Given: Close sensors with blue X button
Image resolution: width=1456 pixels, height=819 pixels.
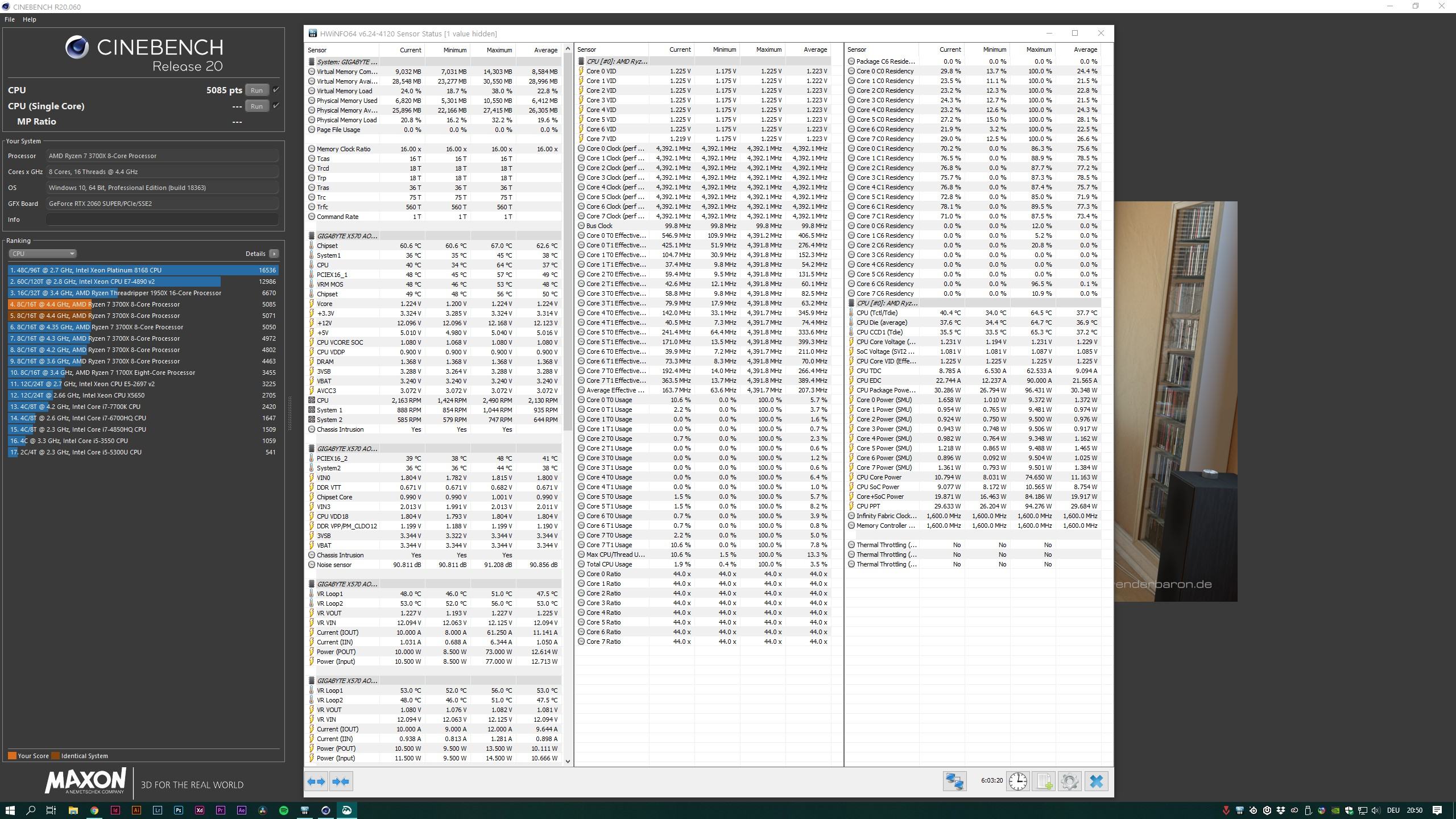Looking at the screenshot, I should point(1097,781).
